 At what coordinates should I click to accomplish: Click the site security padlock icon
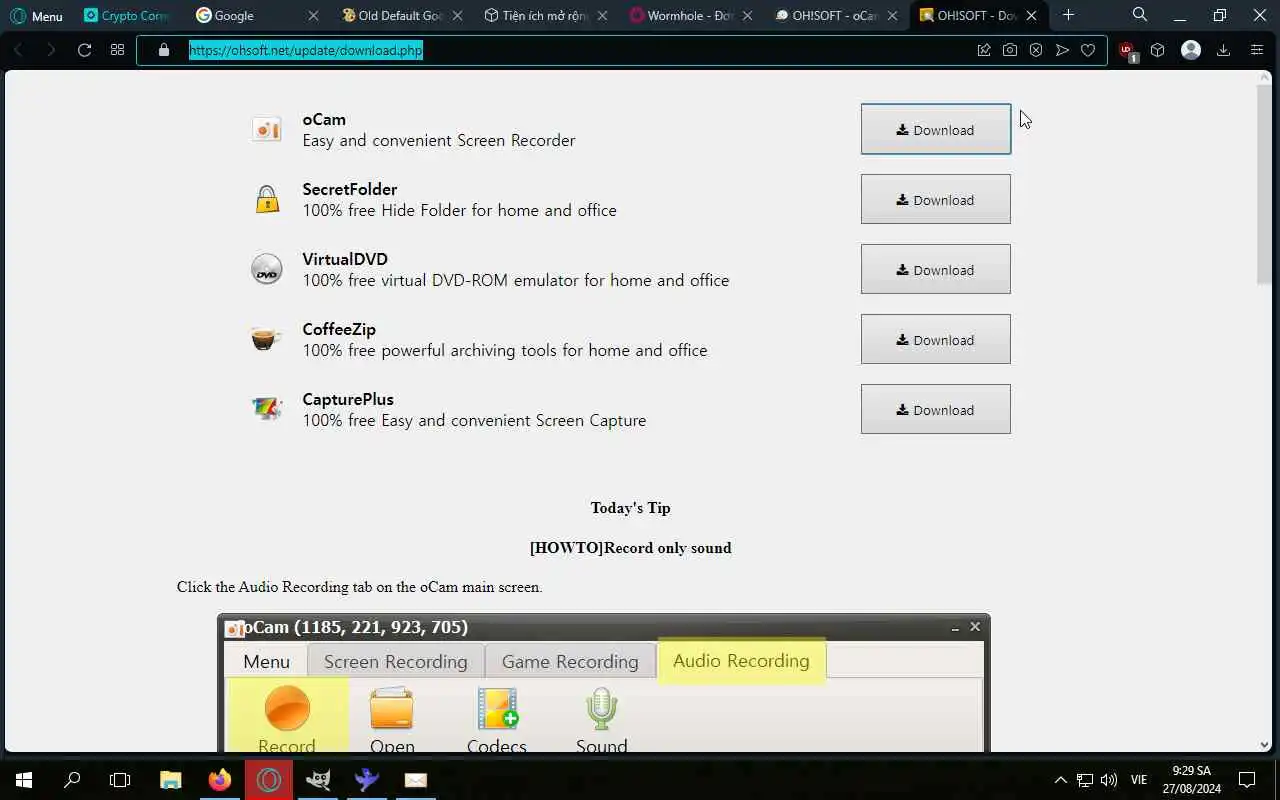click(164, 50)
